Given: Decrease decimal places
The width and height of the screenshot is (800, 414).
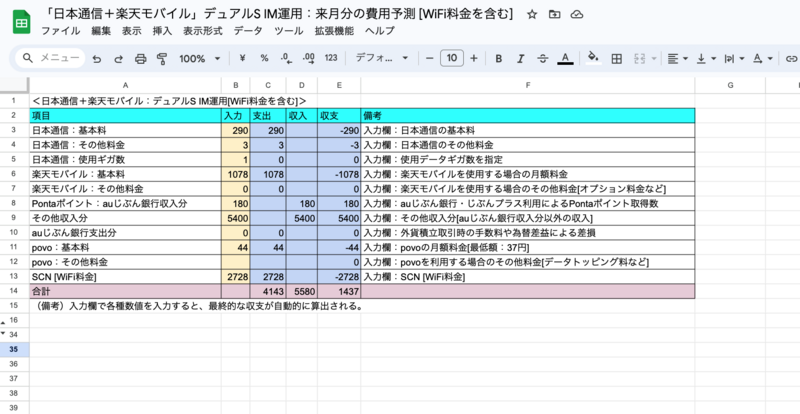Looking at the screenshot, I should (x=286, y=58).
